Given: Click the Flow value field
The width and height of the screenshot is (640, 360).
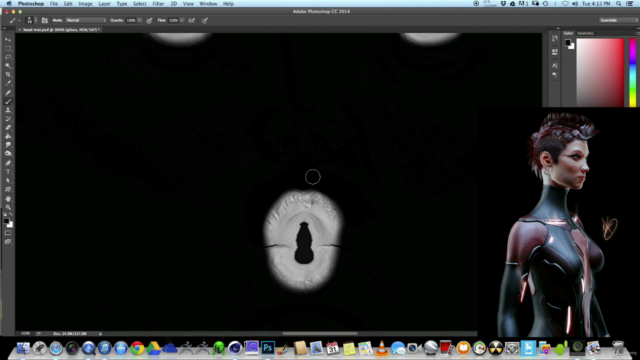Looking at the screenshot, I should click(x=173, y=20).
